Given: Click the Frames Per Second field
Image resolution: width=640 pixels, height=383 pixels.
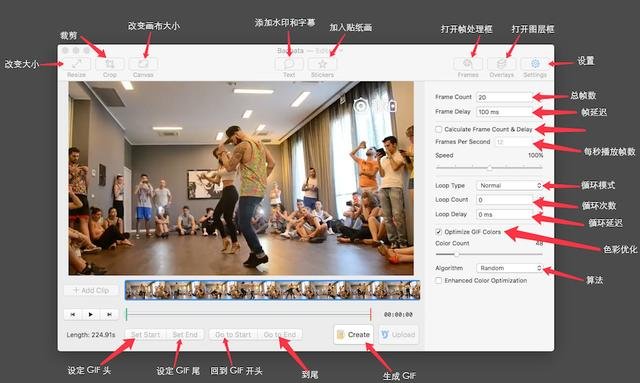Looking at the screenshot, I should pyautogui.click(x=513, y=142).
